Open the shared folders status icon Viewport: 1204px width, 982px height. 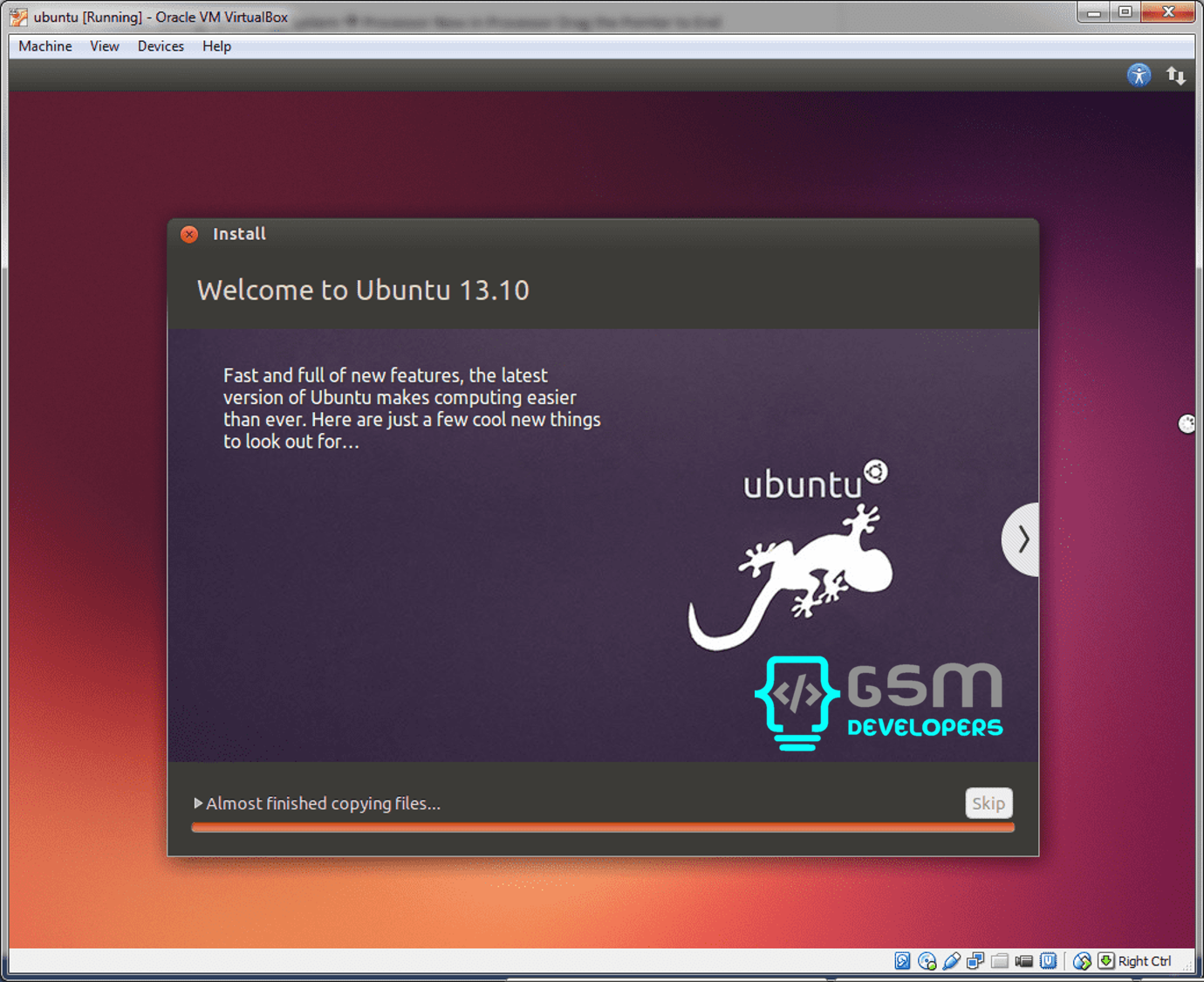[x=1000, y=961]
